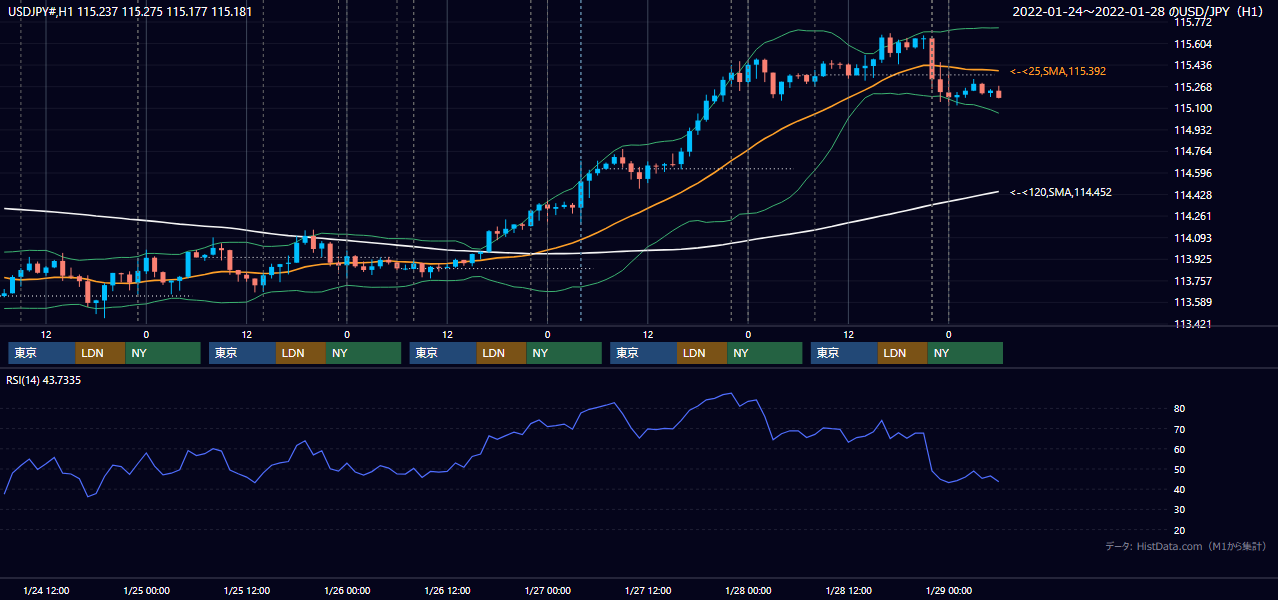The image size is (1278, 600).
Task: Select the 1/25 00:00 date label
Action: (x=146, y=590)
